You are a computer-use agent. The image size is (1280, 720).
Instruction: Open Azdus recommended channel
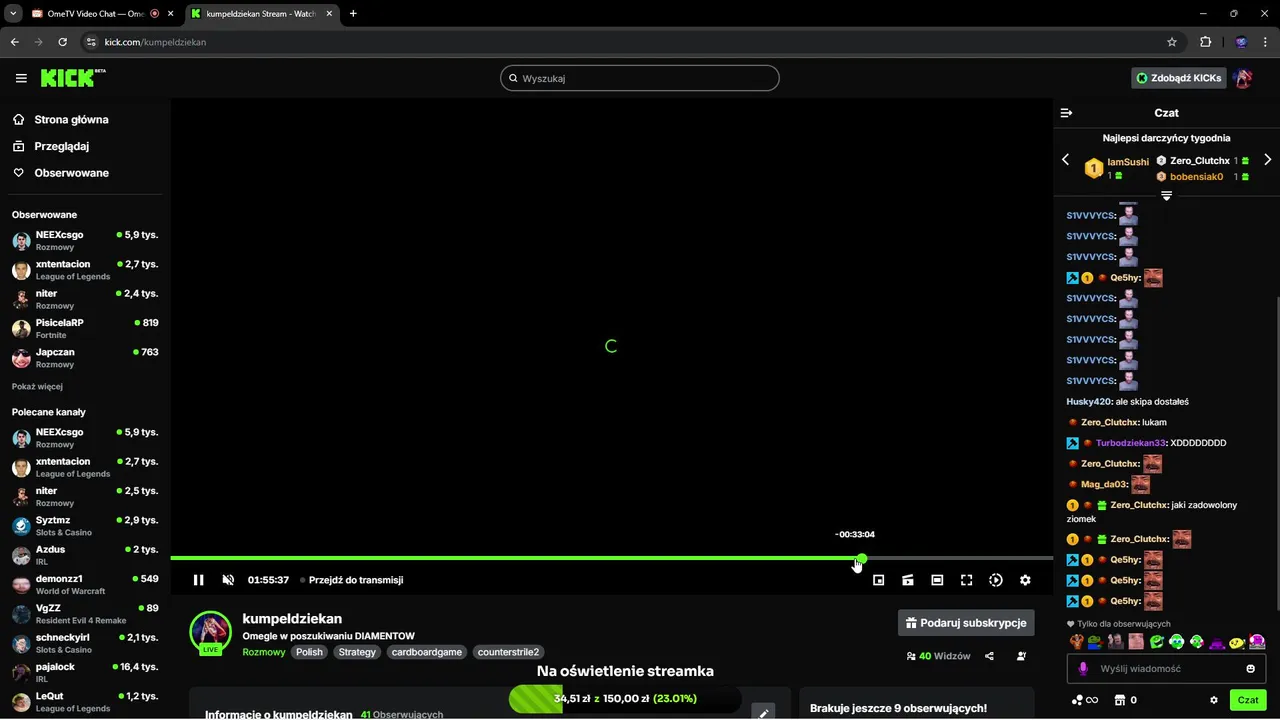pyautogui.click(x=85, y=555)
